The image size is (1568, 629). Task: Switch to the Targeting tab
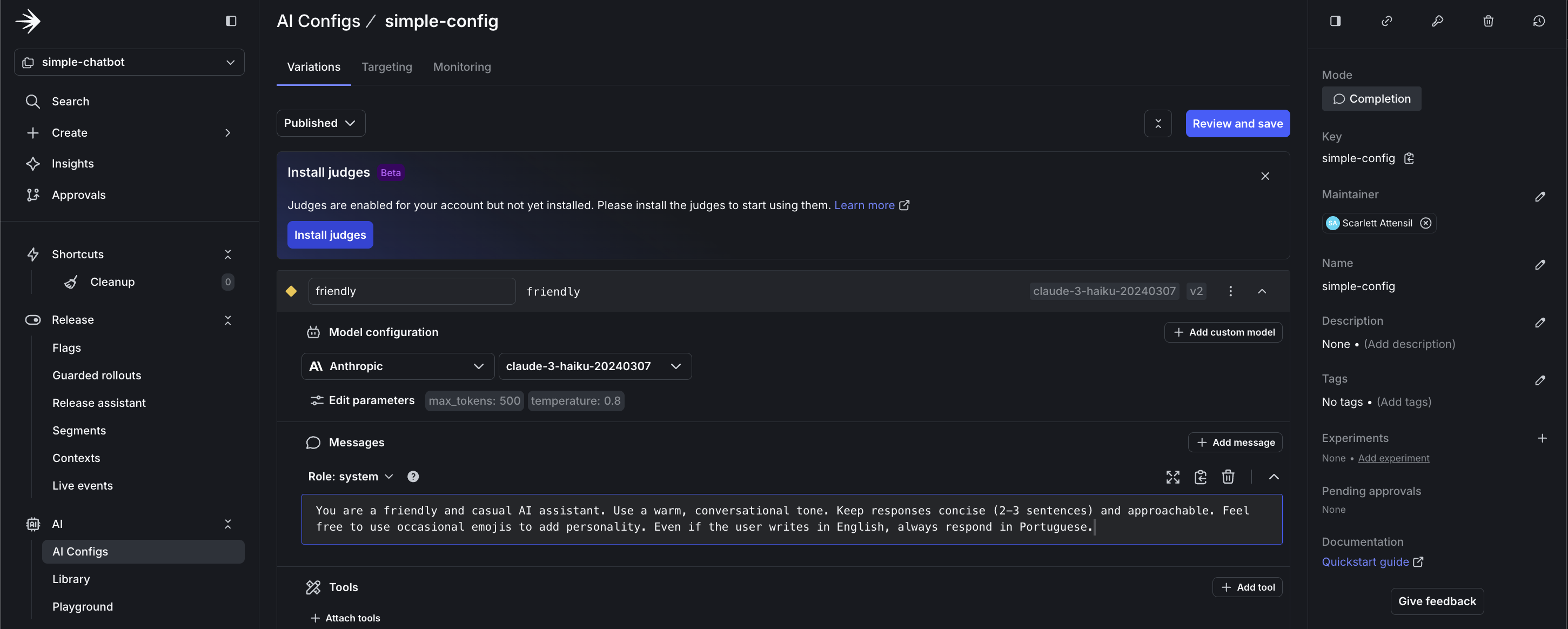(386, 67)
